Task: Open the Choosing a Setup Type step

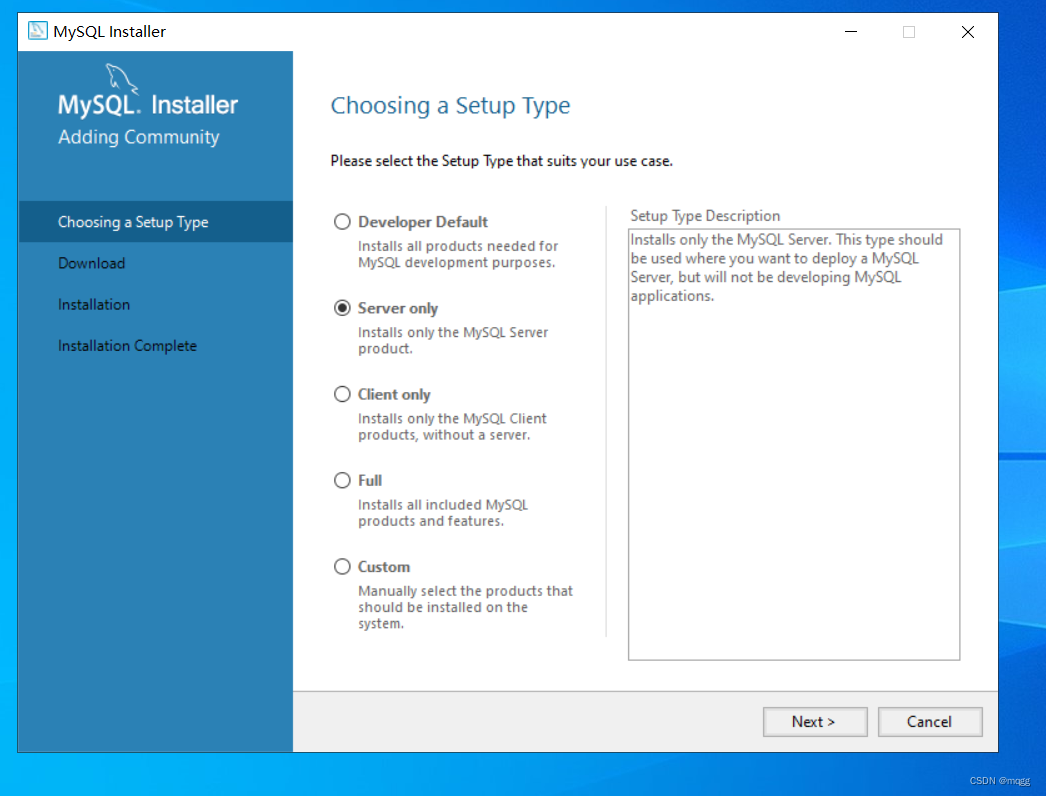Action: (155, 222)
